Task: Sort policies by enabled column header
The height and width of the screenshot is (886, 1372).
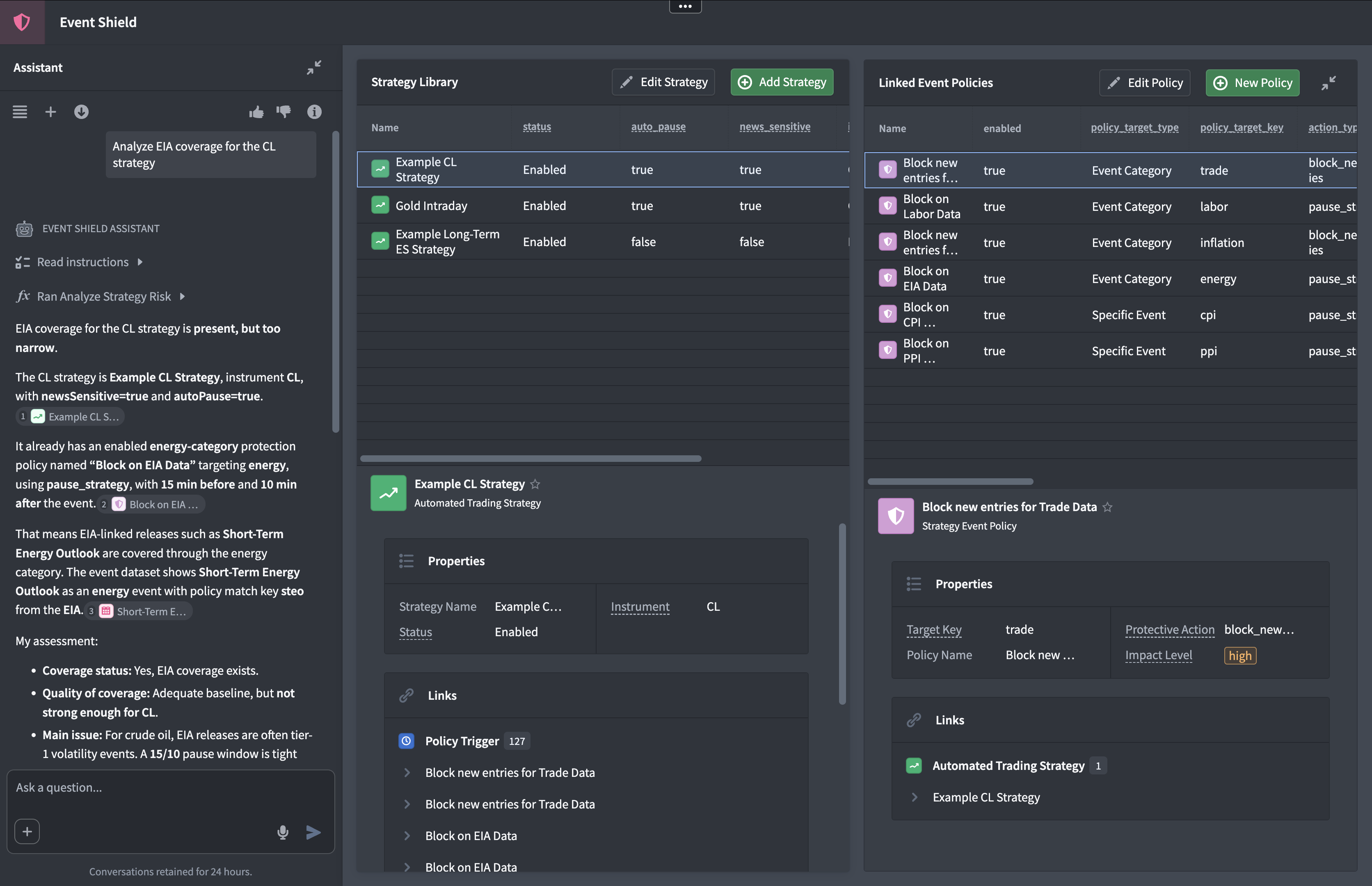Action: (1002, 128)
